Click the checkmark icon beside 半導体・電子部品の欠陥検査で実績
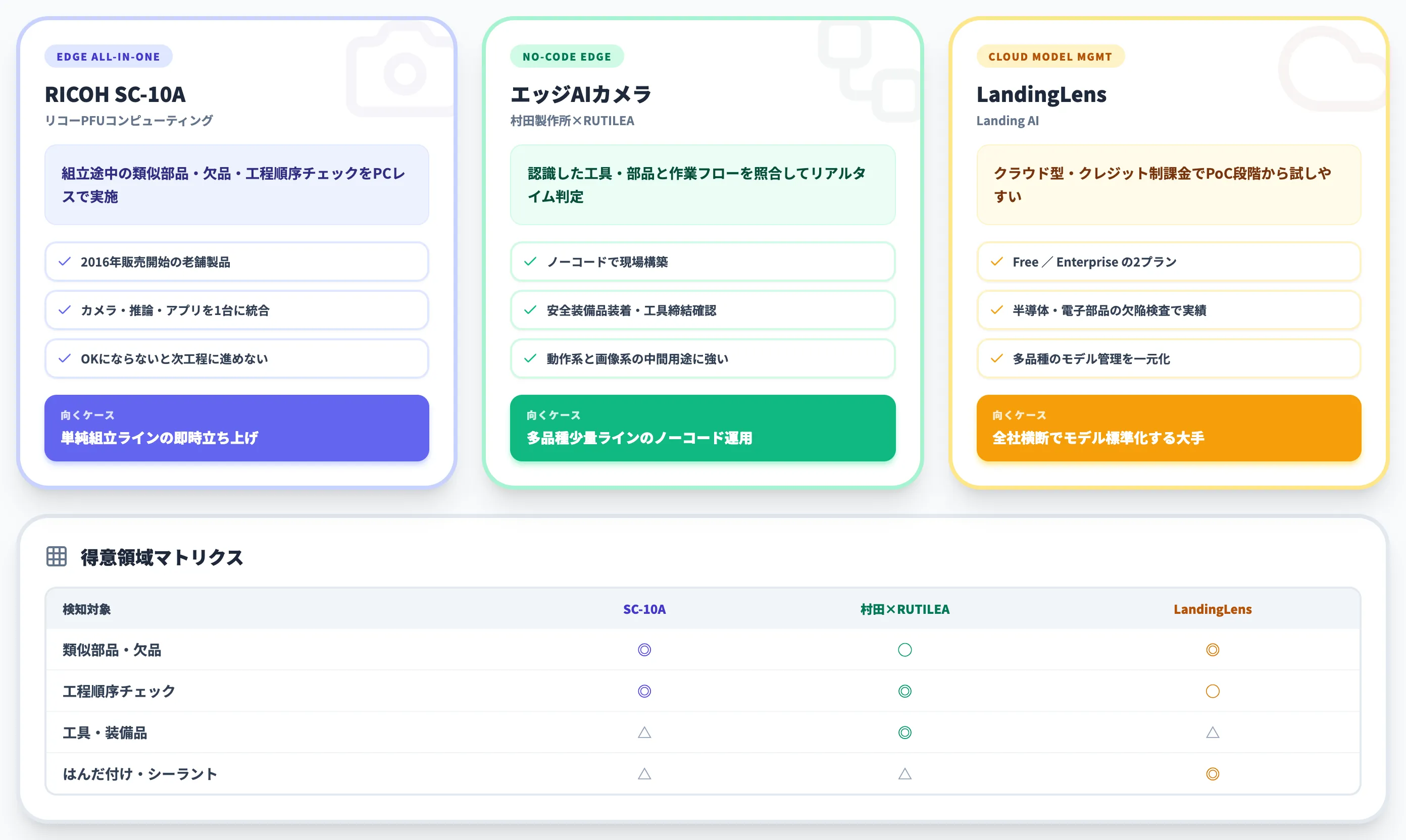This screenshot has height=840, width=1406. (x=997, y=310)
